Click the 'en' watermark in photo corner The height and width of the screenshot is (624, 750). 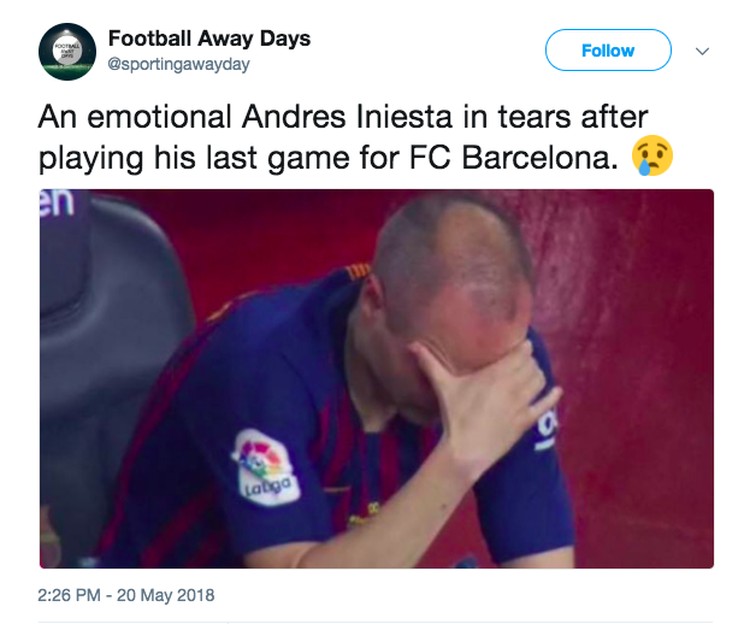(x=57, y=202)
